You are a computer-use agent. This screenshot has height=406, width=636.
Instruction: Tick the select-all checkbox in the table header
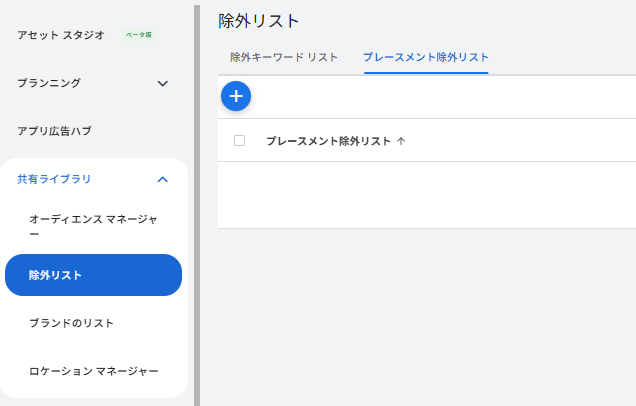tap(239, 141)
